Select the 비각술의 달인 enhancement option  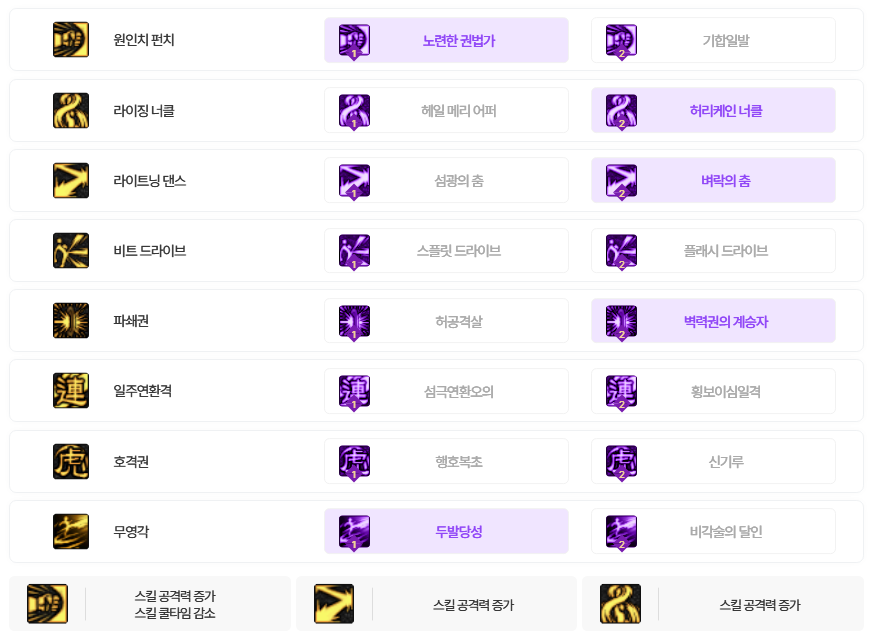(x=713, y=532)
